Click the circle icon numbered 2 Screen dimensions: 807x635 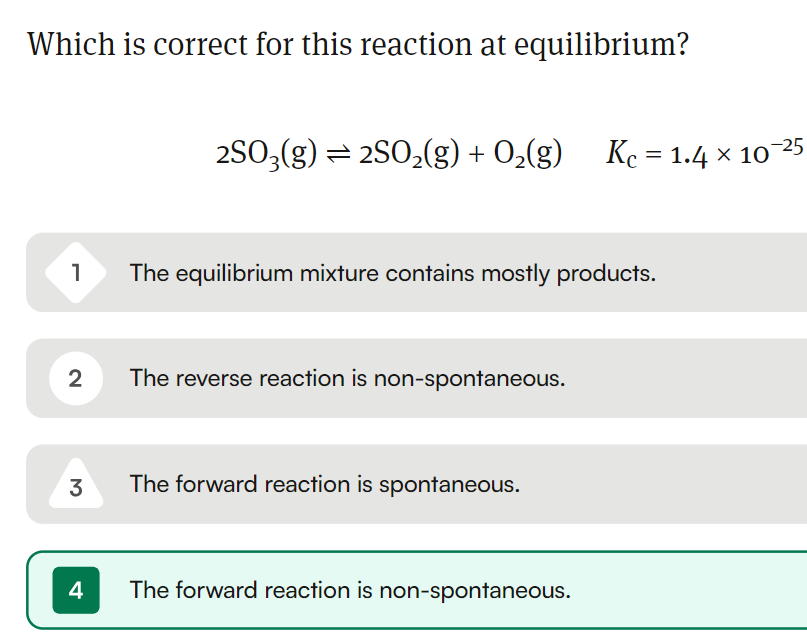point(76,378)
